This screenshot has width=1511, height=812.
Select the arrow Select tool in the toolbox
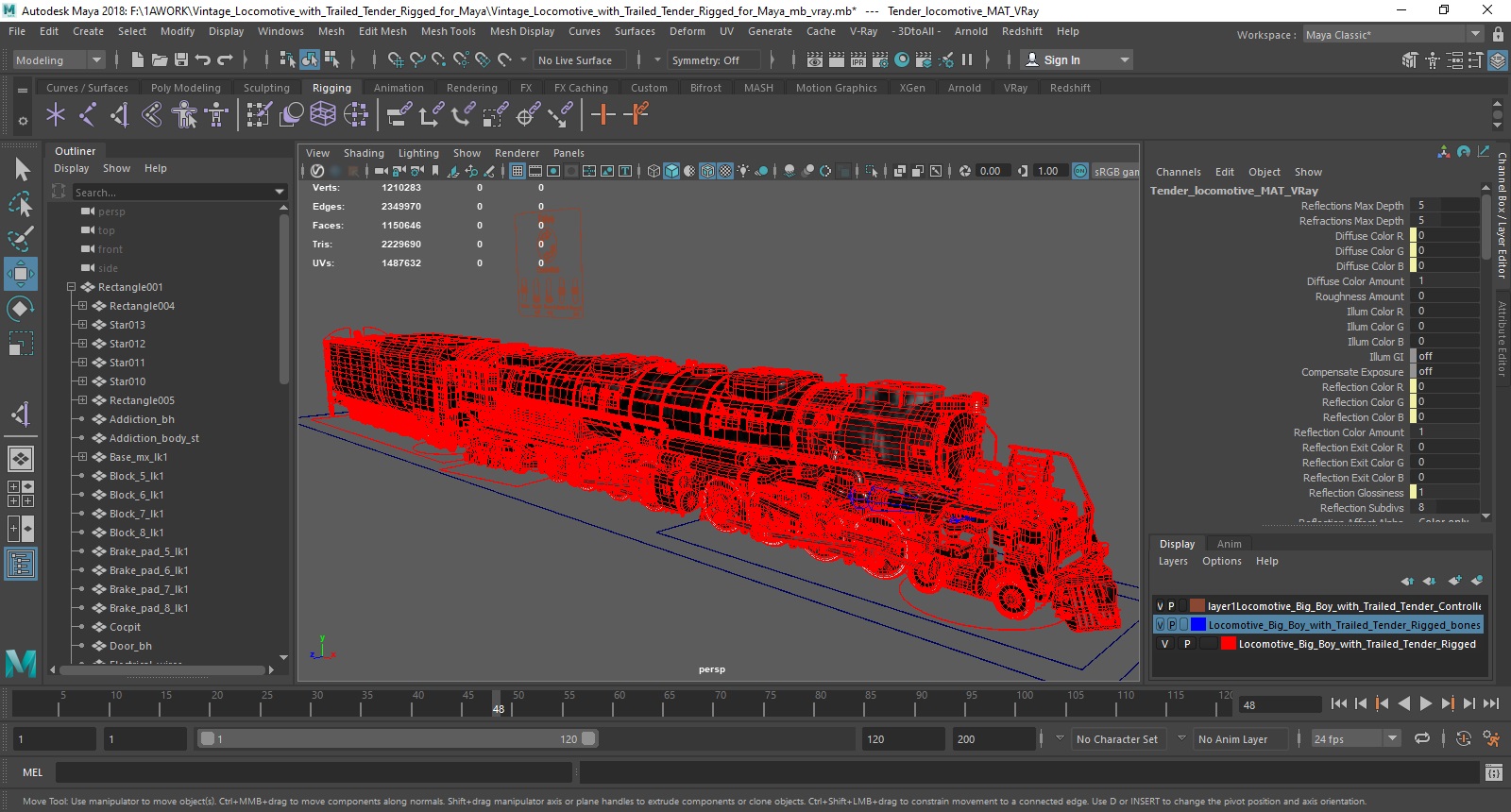[x=22, y=170]
